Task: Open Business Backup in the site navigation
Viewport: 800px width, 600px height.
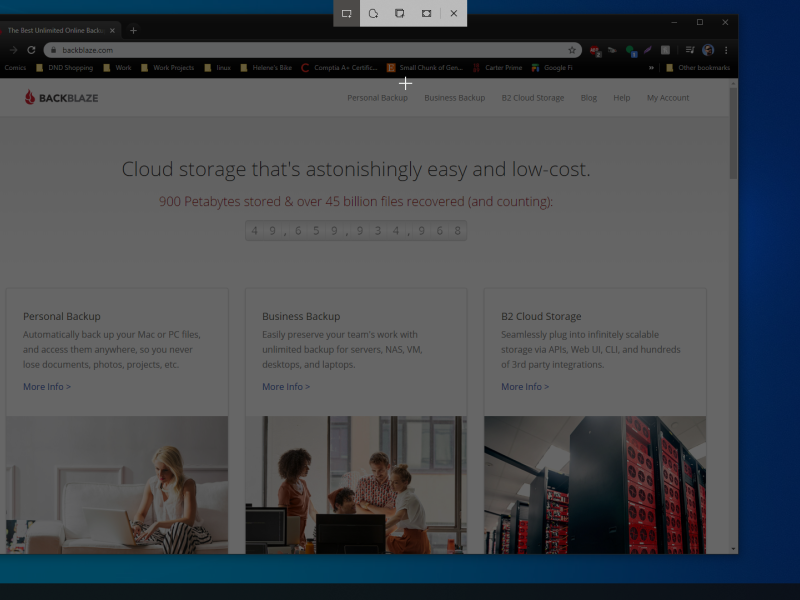Action: pos(455,98)
